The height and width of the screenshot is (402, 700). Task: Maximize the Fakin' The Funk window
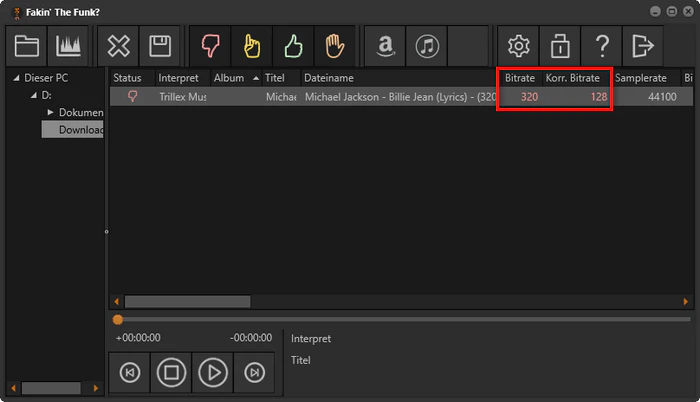tap(672, 12)
